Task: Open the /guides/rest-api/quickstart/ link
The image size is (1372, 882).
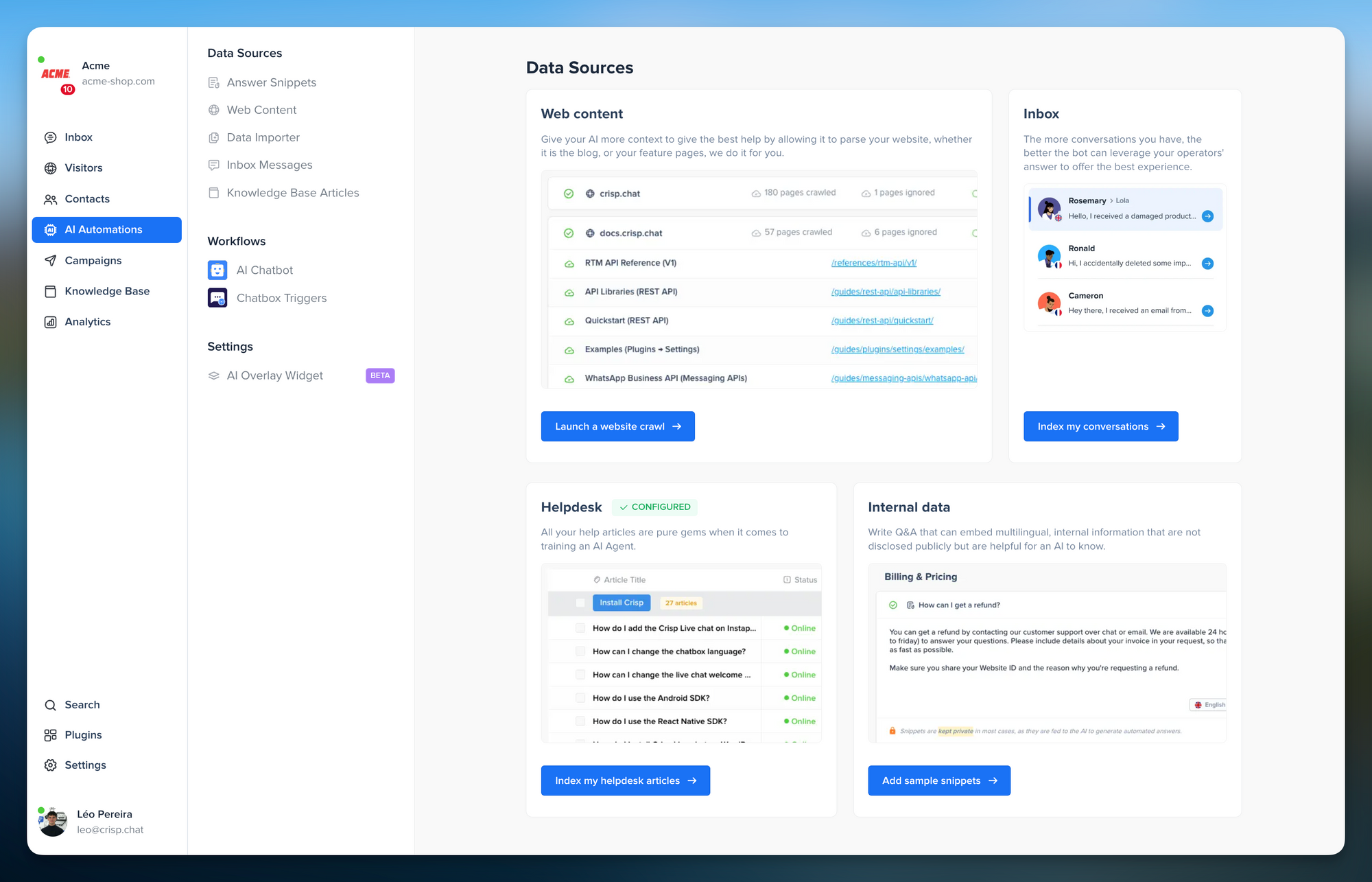Action: pos(882,321)
